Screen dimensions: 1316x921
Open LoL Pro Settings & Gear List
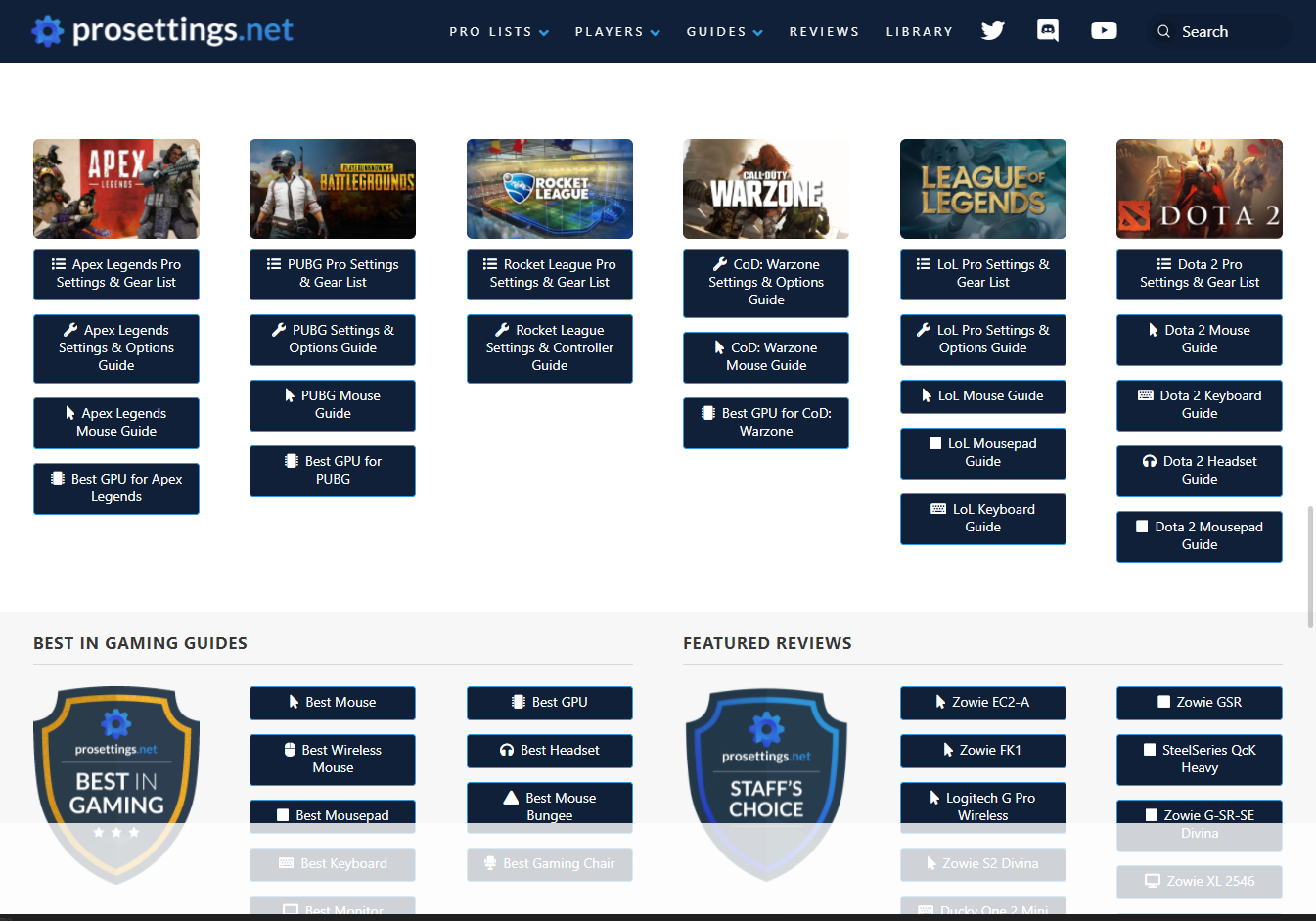point(983,274)
